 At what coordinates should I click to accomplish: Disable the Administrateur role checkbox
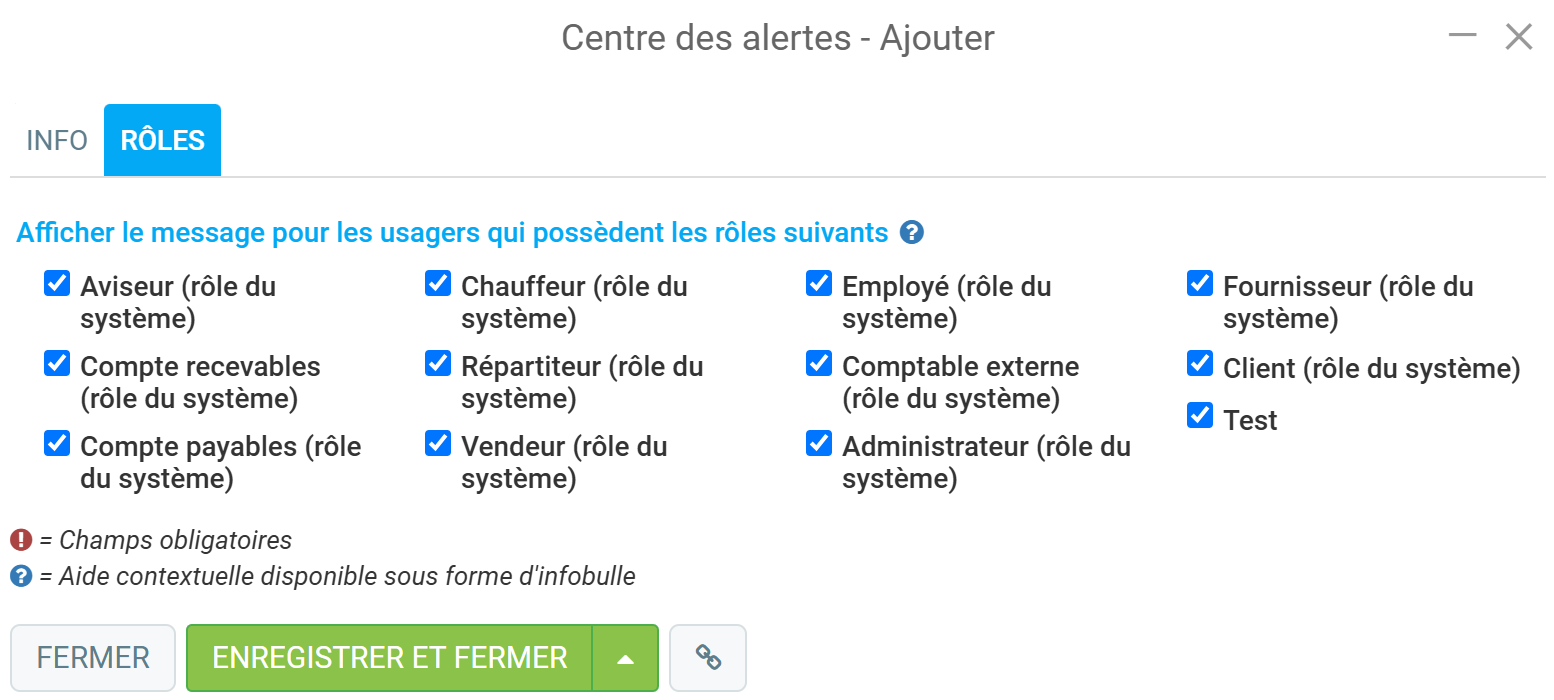819,444
